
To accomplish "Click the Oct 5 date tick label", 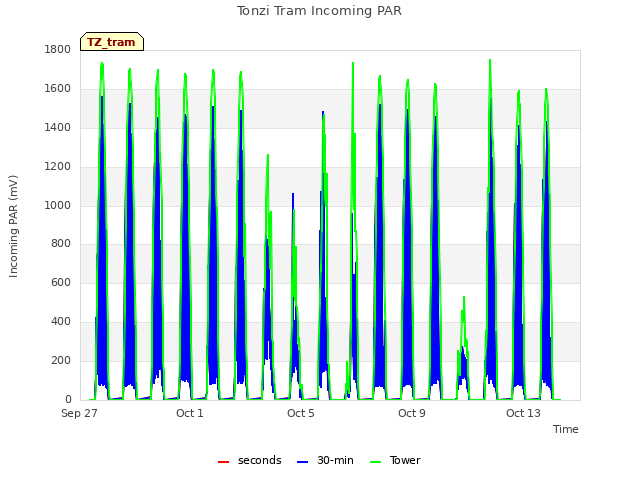I will click(x=301, y=413).
